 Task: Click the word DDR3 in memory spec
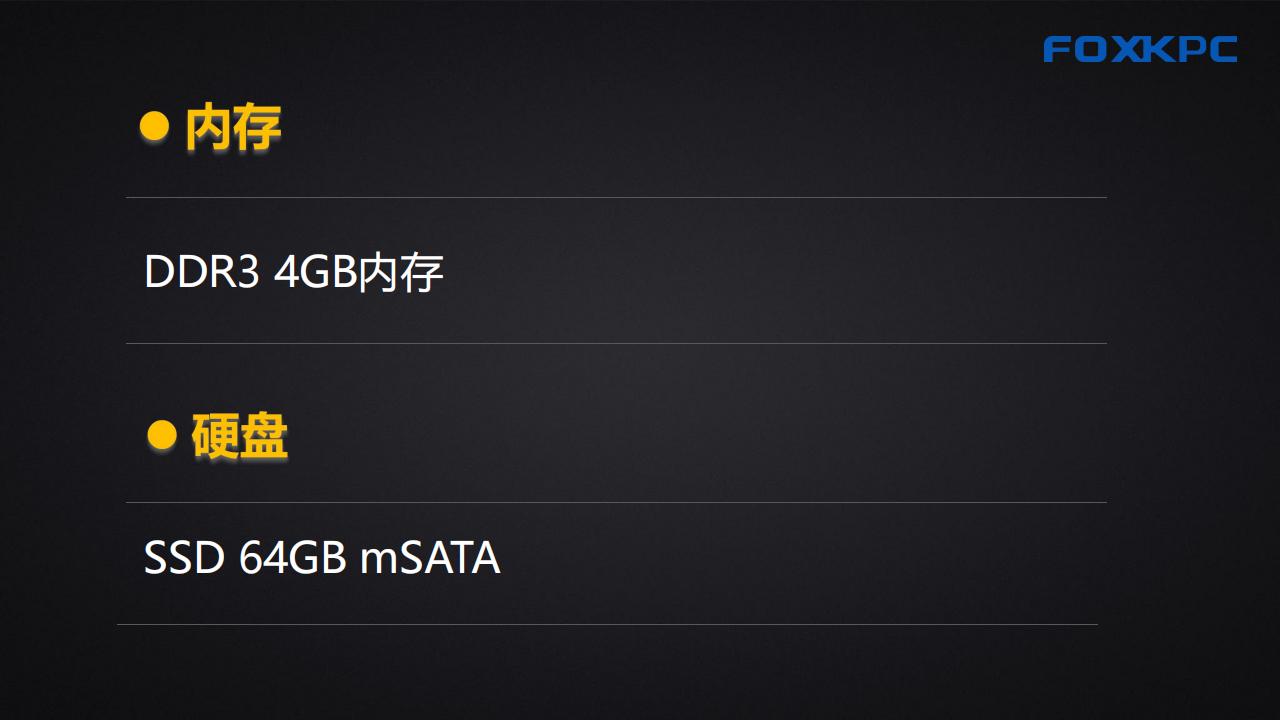(202, 272)
